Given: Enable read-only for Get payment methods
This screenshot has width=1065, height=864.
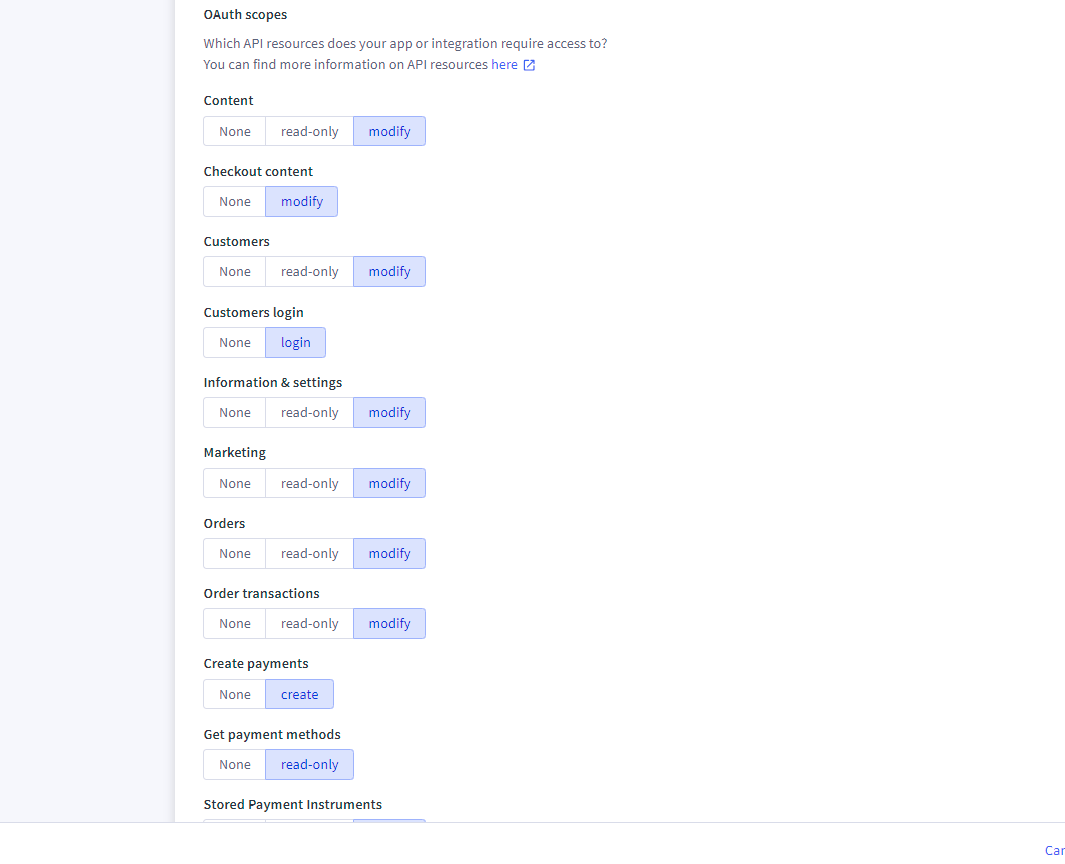Looking at the screenshot, I should [x=309, y=764].
